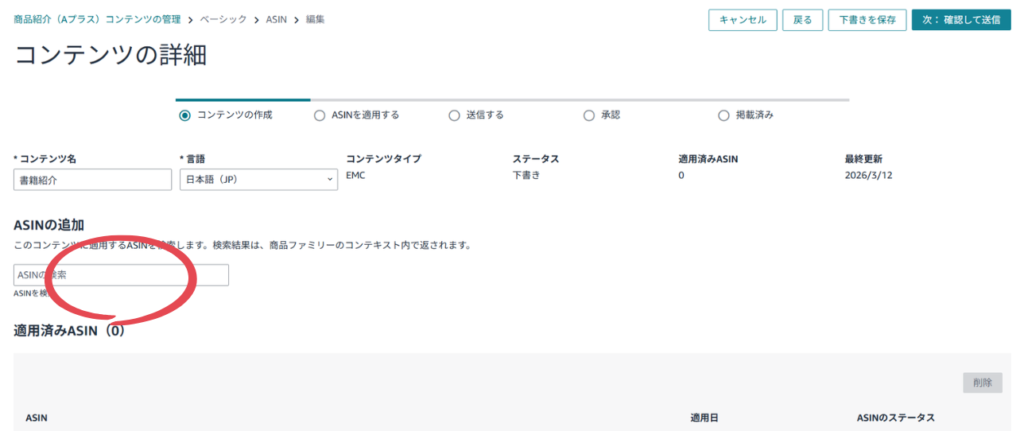Open the 商品紹介（Aプラス）コンテンツの管理 breadcrumb link
Image resolution: width=1024 pixels, height=431 pixels.
click(x=103, y=19)
